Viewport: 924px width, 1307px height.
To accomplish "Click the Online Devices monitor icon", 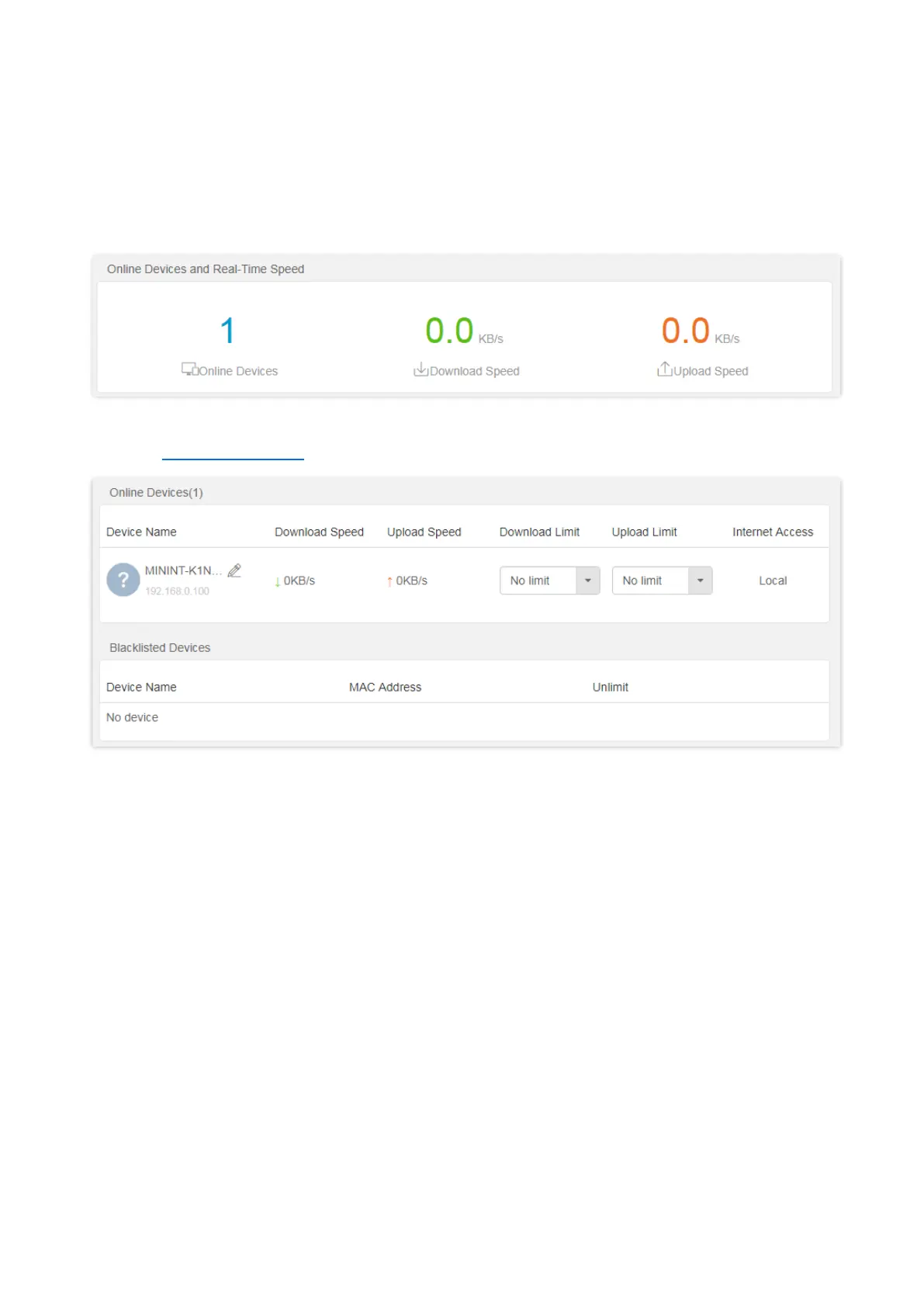I will [189, 369].
